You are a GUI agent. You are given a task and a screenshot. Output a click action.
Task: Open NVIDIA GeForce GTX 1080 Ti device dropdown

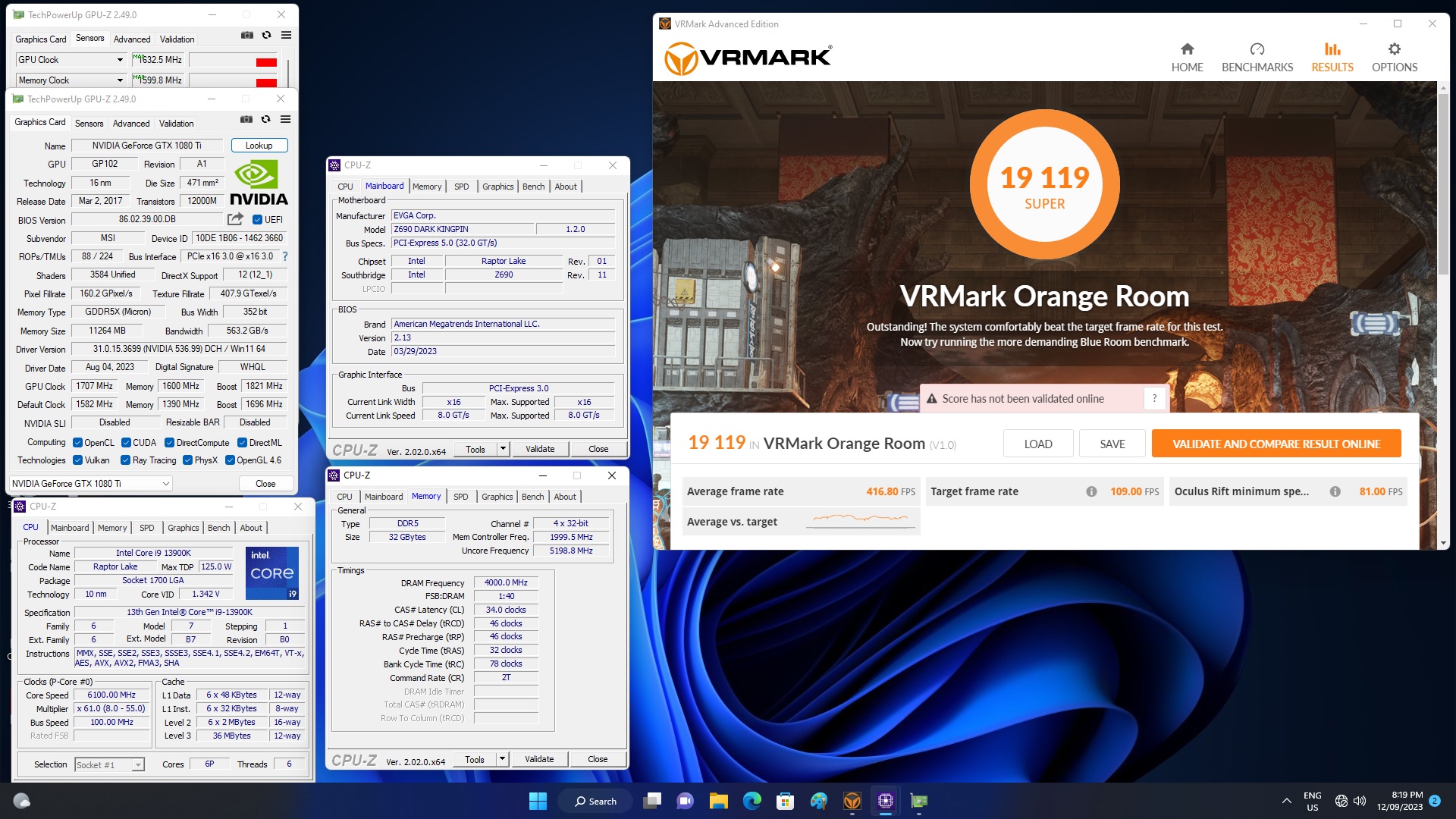point(90,484)
